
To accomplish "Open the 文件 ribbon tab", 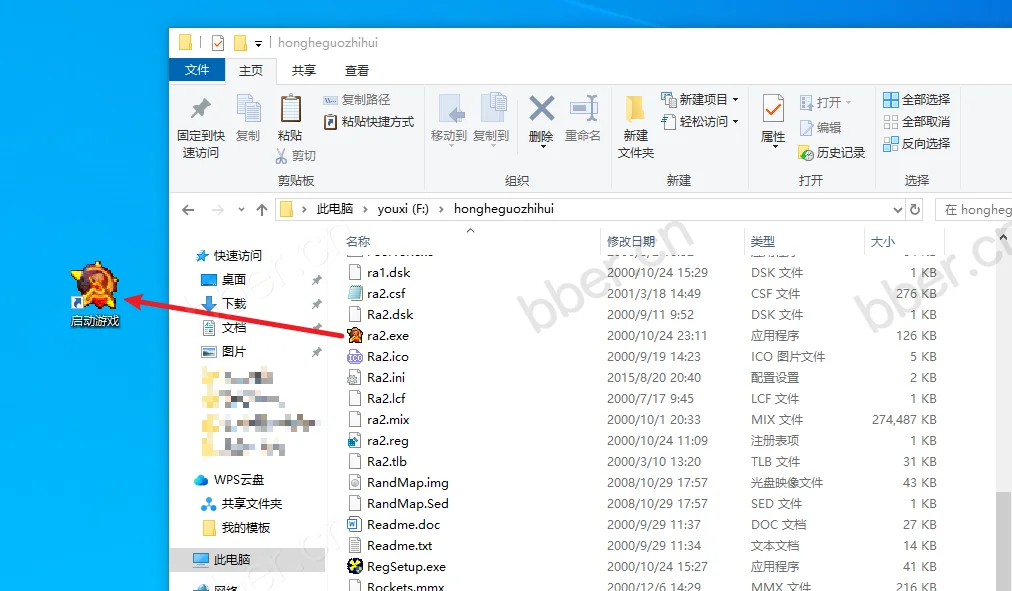I will tap(197, 70).
